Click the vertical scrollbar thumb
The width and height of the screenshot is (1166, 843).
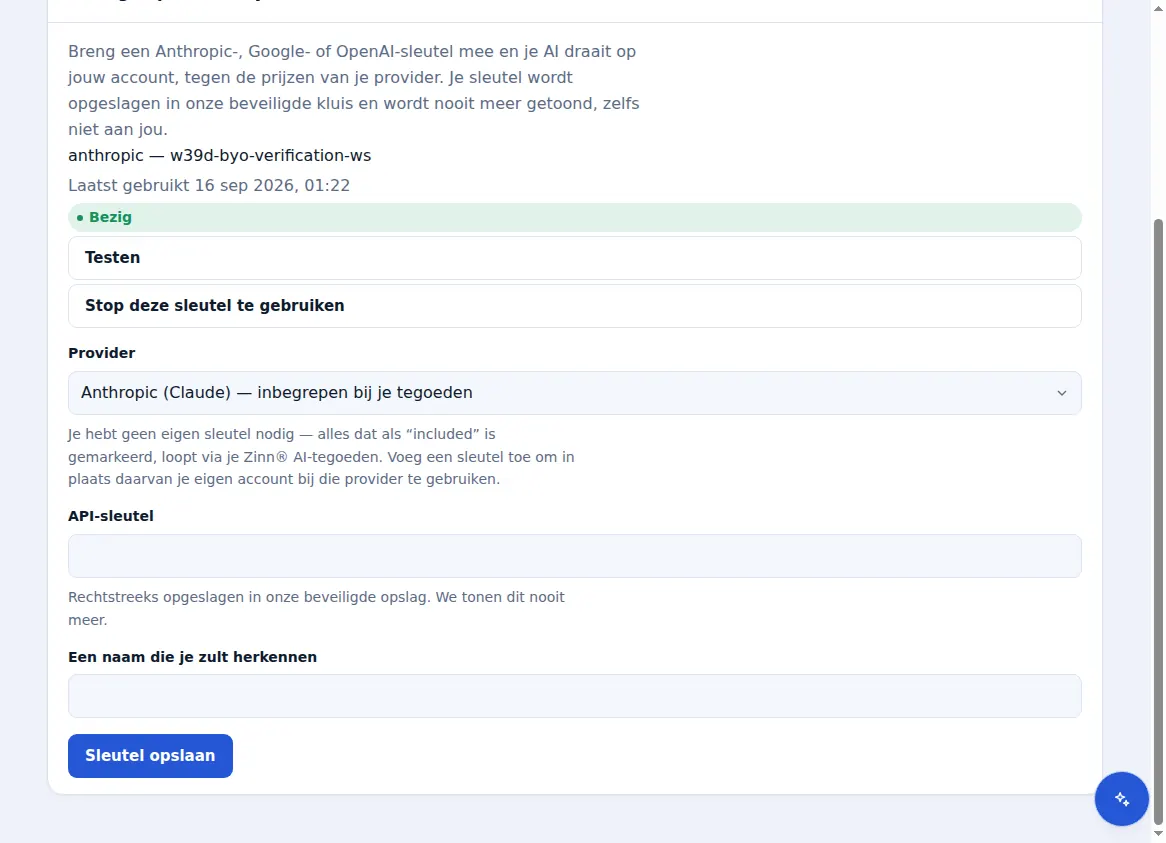tap(1158, 520)
